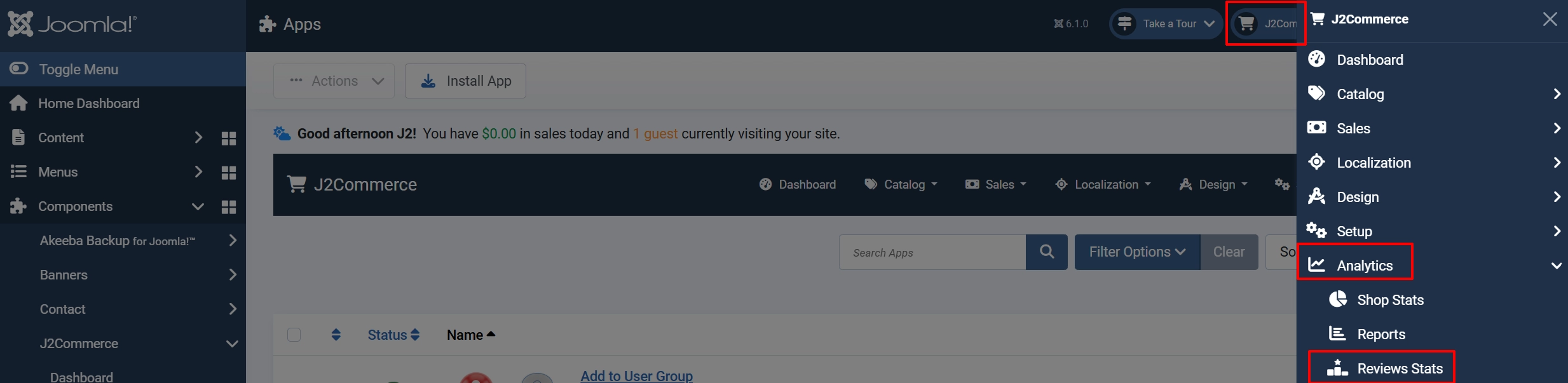Open Akeeba Backup for Joomla item
The image size is (1568, 383).
coord(118,241)
